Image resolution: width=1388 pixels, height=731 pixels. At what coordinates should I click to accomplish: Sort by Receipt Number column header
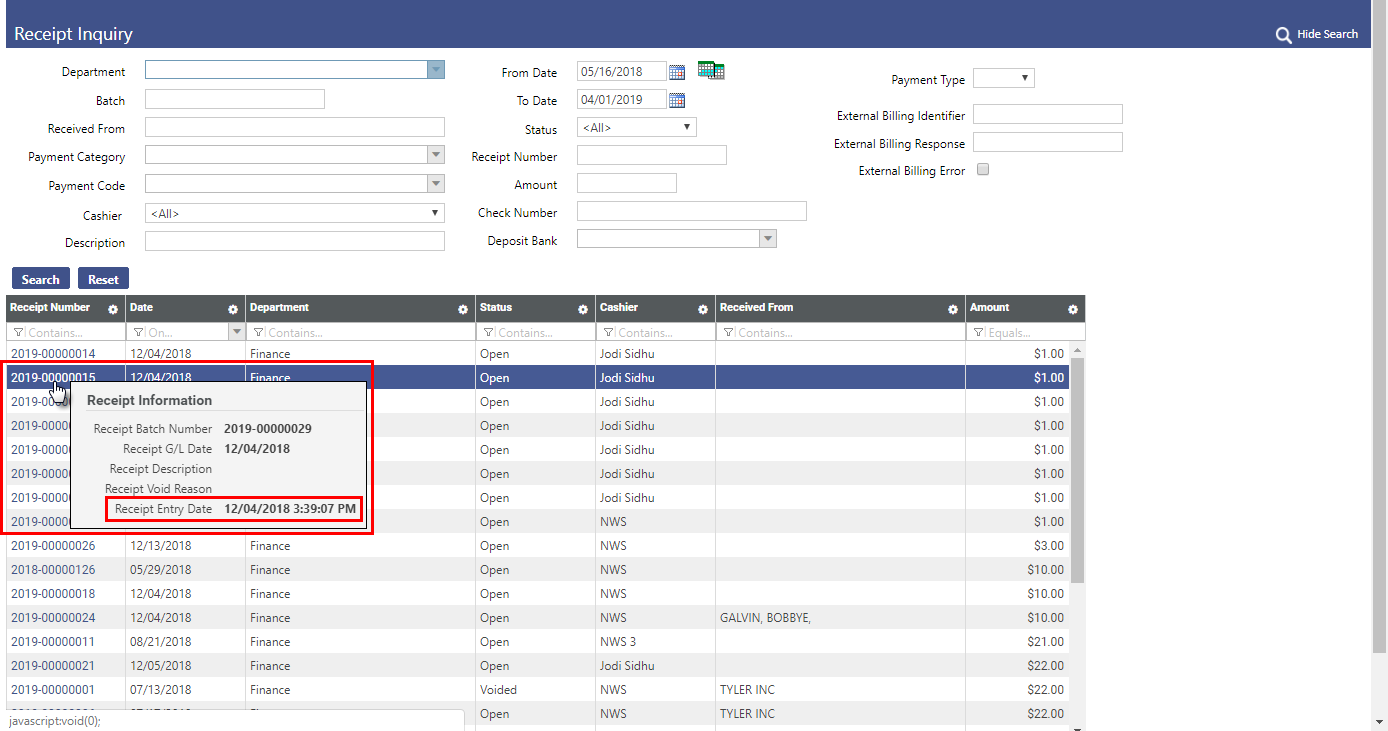click(50, 308)
